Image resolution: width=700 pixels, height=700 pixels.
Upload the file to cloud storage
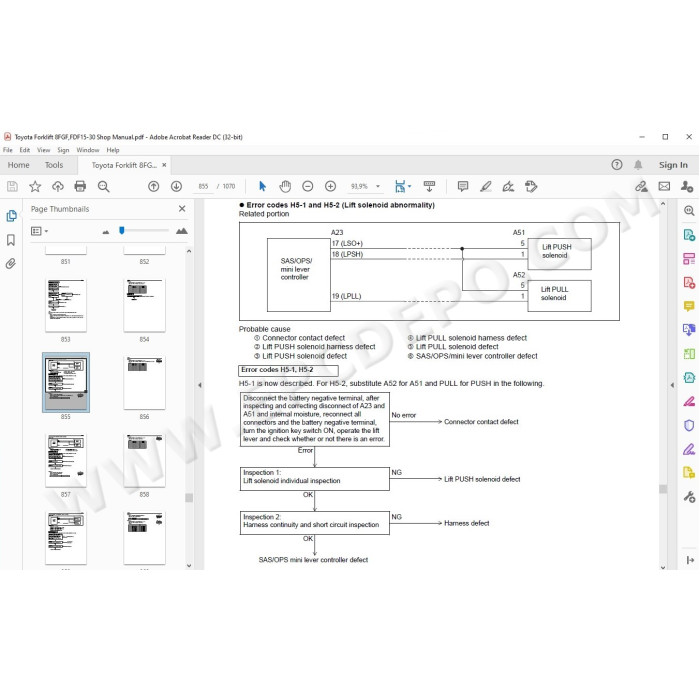tap(58, 186)
